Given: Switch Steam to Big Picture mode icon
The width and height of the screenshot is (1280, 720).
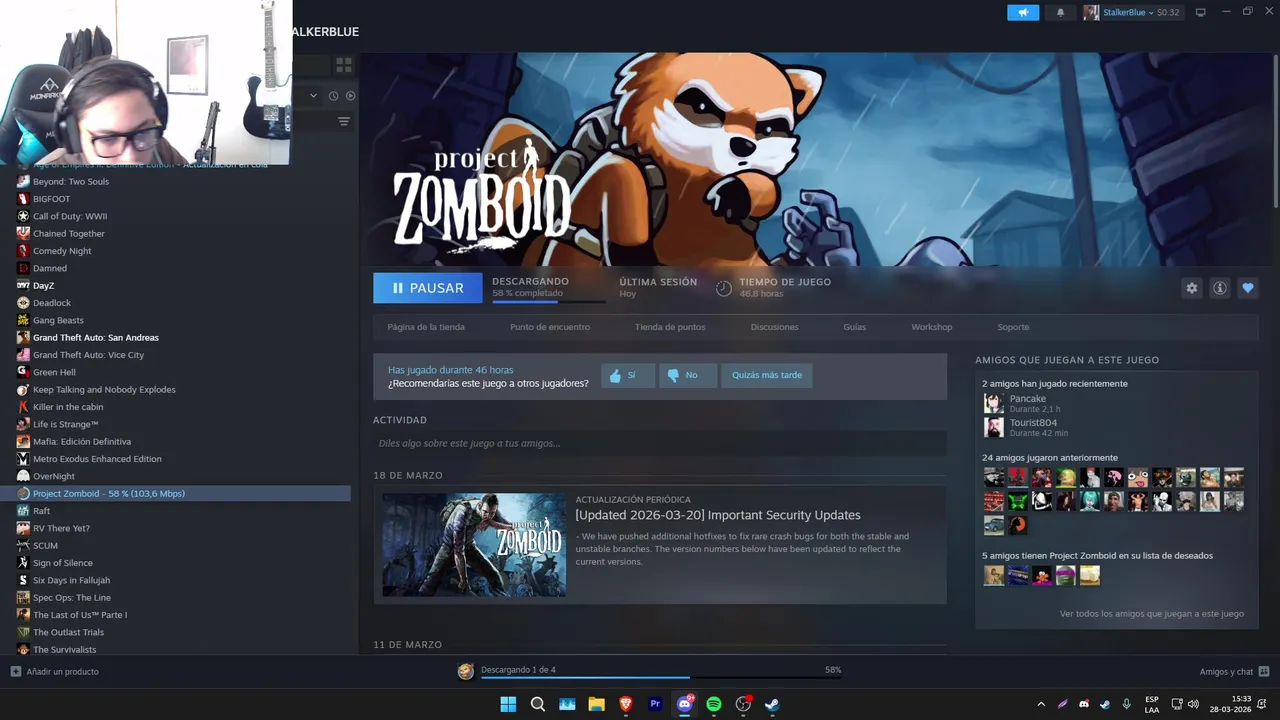Looking at the screenshot, I should (1201, 12).
